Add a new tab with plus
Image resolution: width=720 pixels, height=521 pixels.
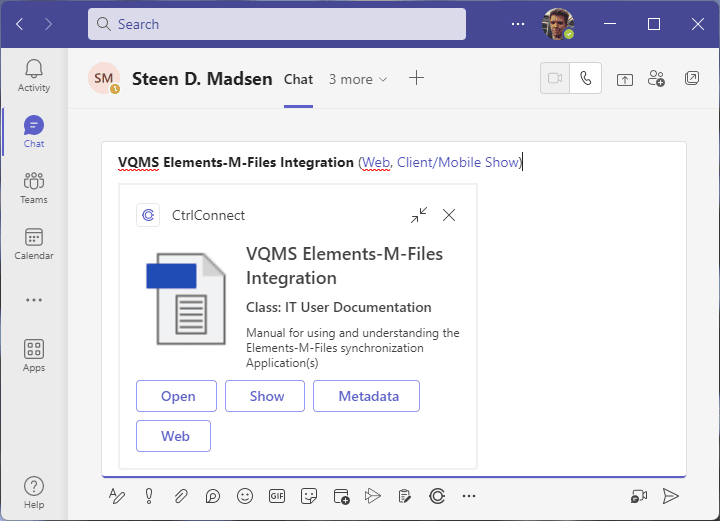click(416, 78)
